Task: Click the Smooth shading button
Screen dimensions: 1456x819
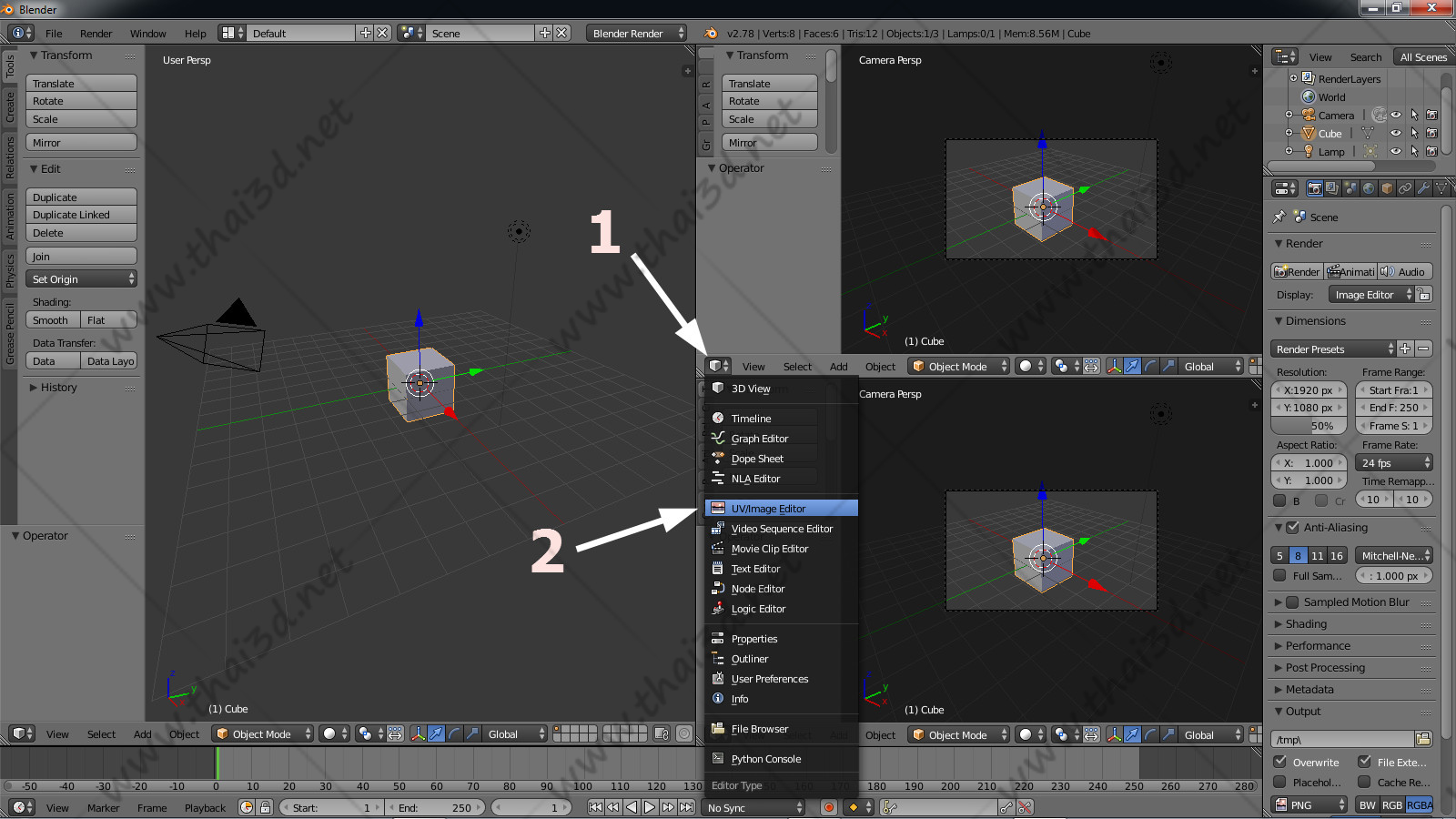Action: [x=52, y=320]
